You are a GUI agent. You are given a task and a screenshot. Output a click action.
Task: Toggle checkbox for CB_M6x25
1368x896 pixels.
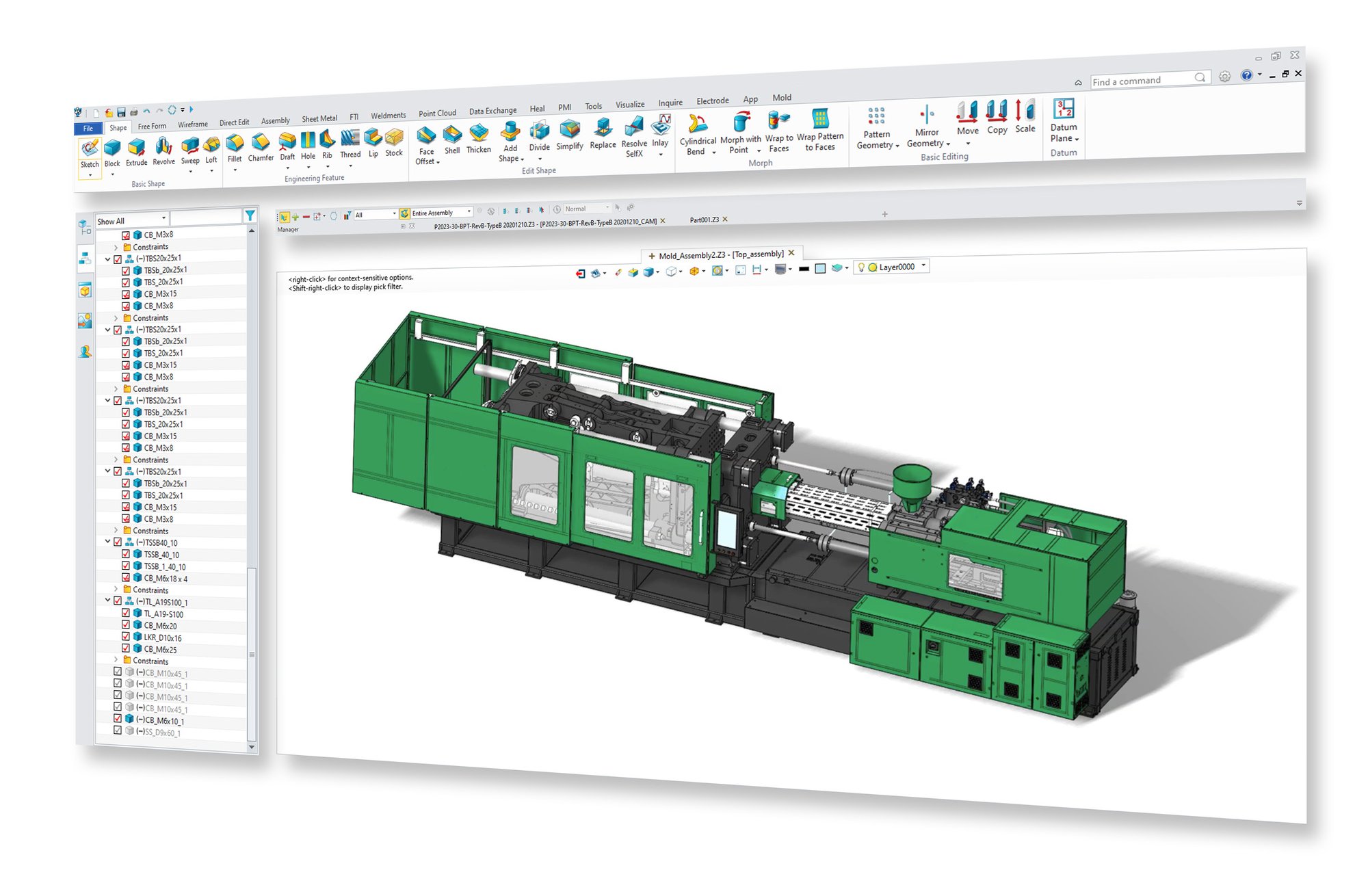[126, 648]
